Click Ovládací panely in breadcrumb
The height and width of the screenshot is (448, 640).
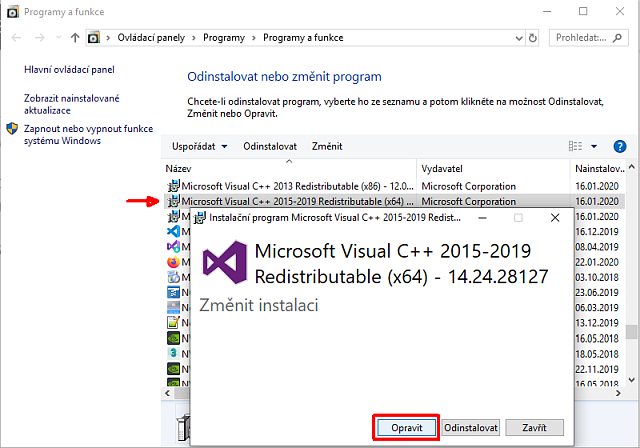(x=151, y=38)
